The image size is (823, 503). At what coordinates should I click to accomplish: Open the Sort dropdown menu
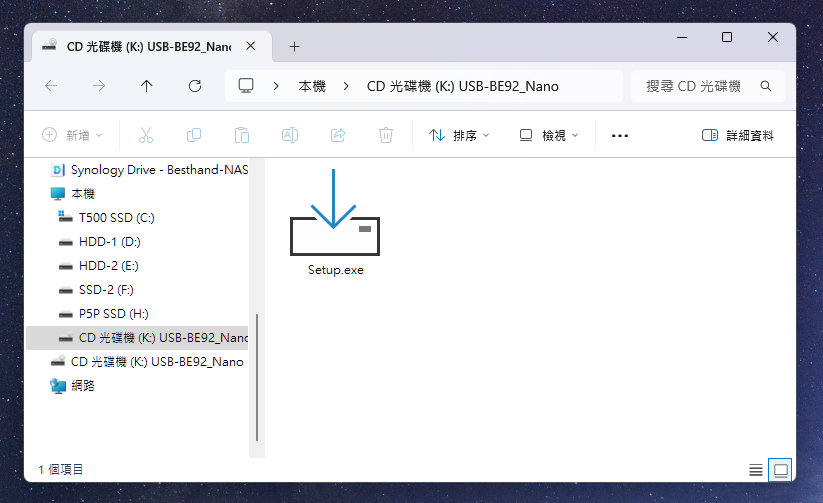459,135
